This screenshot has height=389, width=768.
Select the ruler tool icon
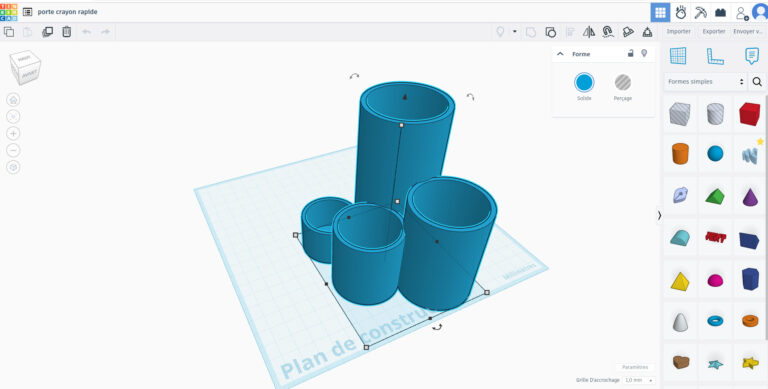[715, 56]
